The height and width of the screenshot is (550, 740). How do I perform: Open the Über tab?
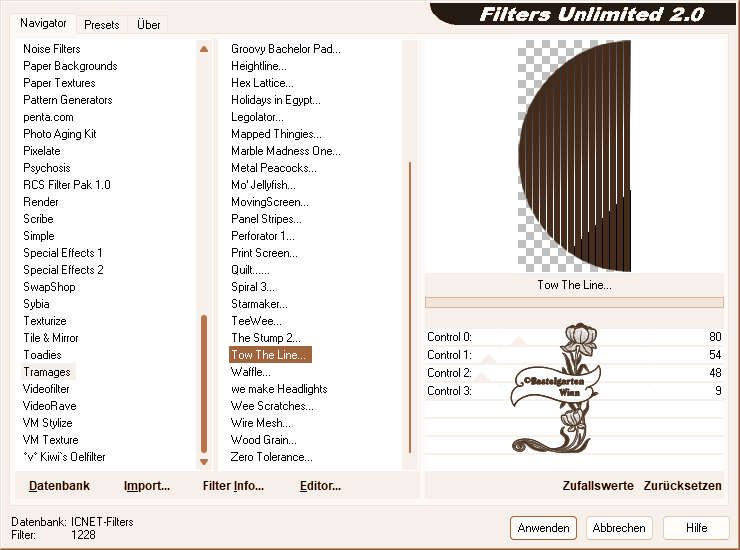tap(148, 25)
